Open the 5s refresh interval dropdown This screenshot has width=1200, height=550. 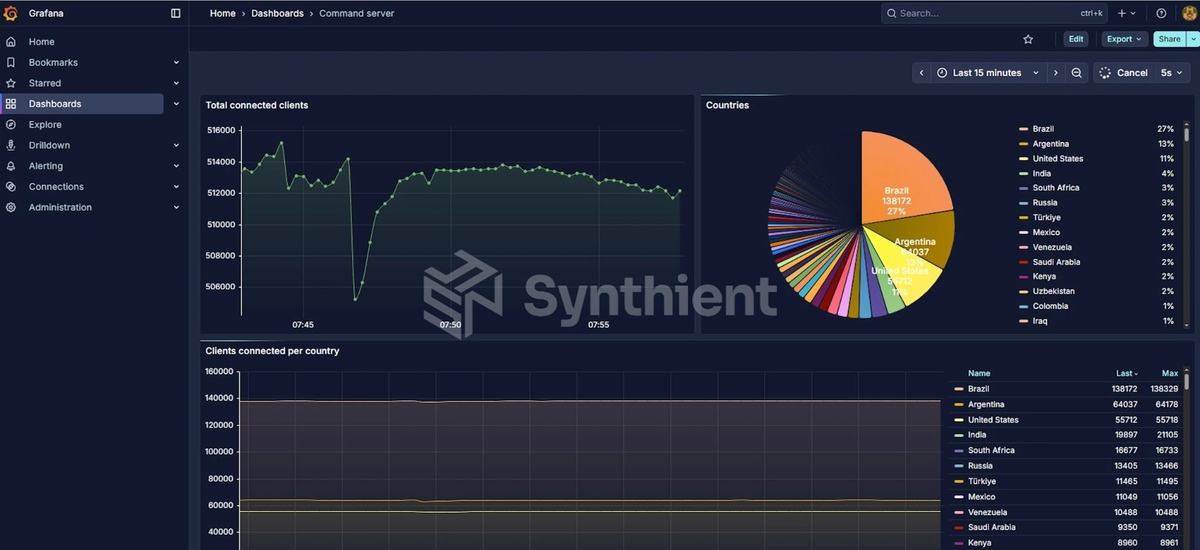[x=1171, y=73]
